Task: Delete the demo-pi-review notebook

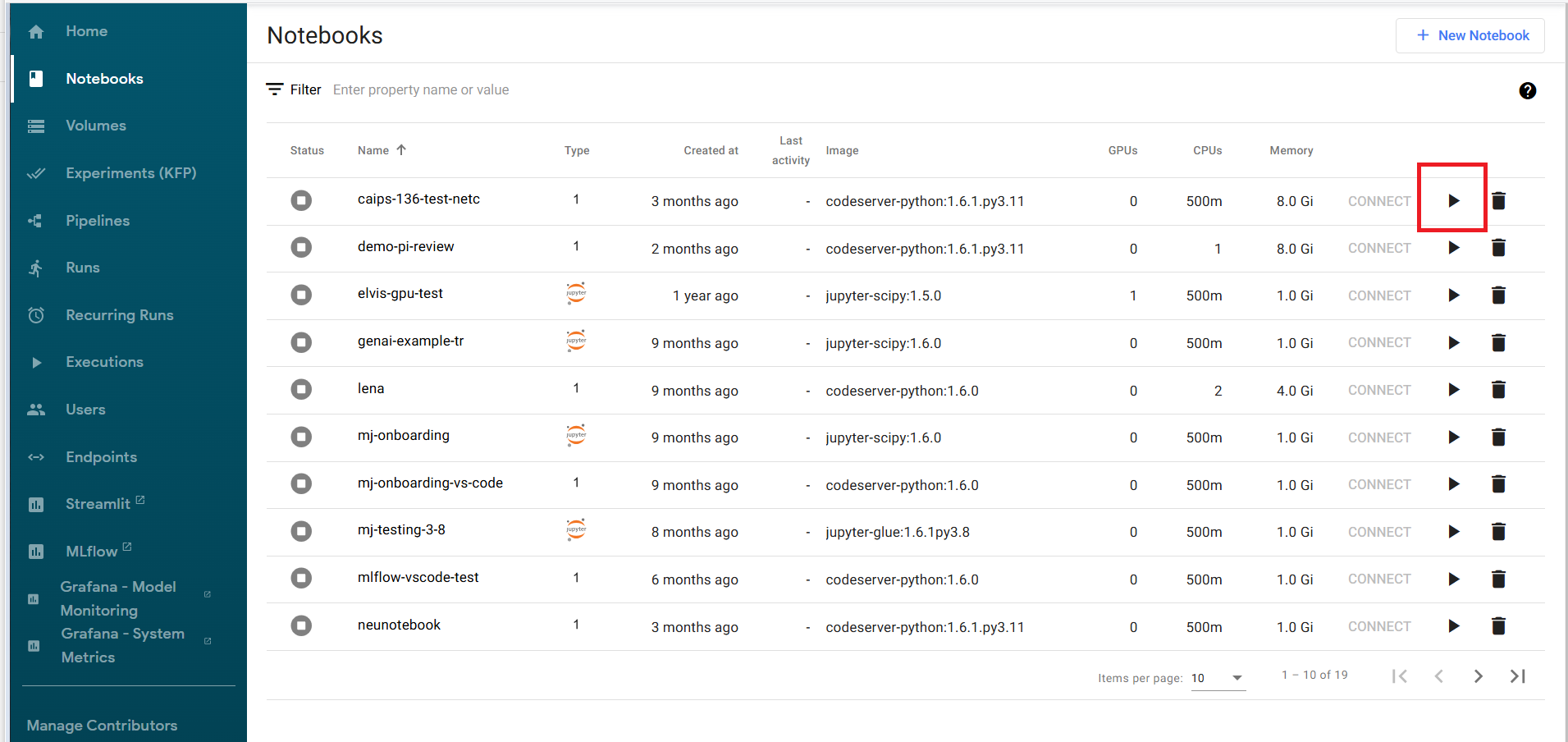Action: coord(1498,248)
